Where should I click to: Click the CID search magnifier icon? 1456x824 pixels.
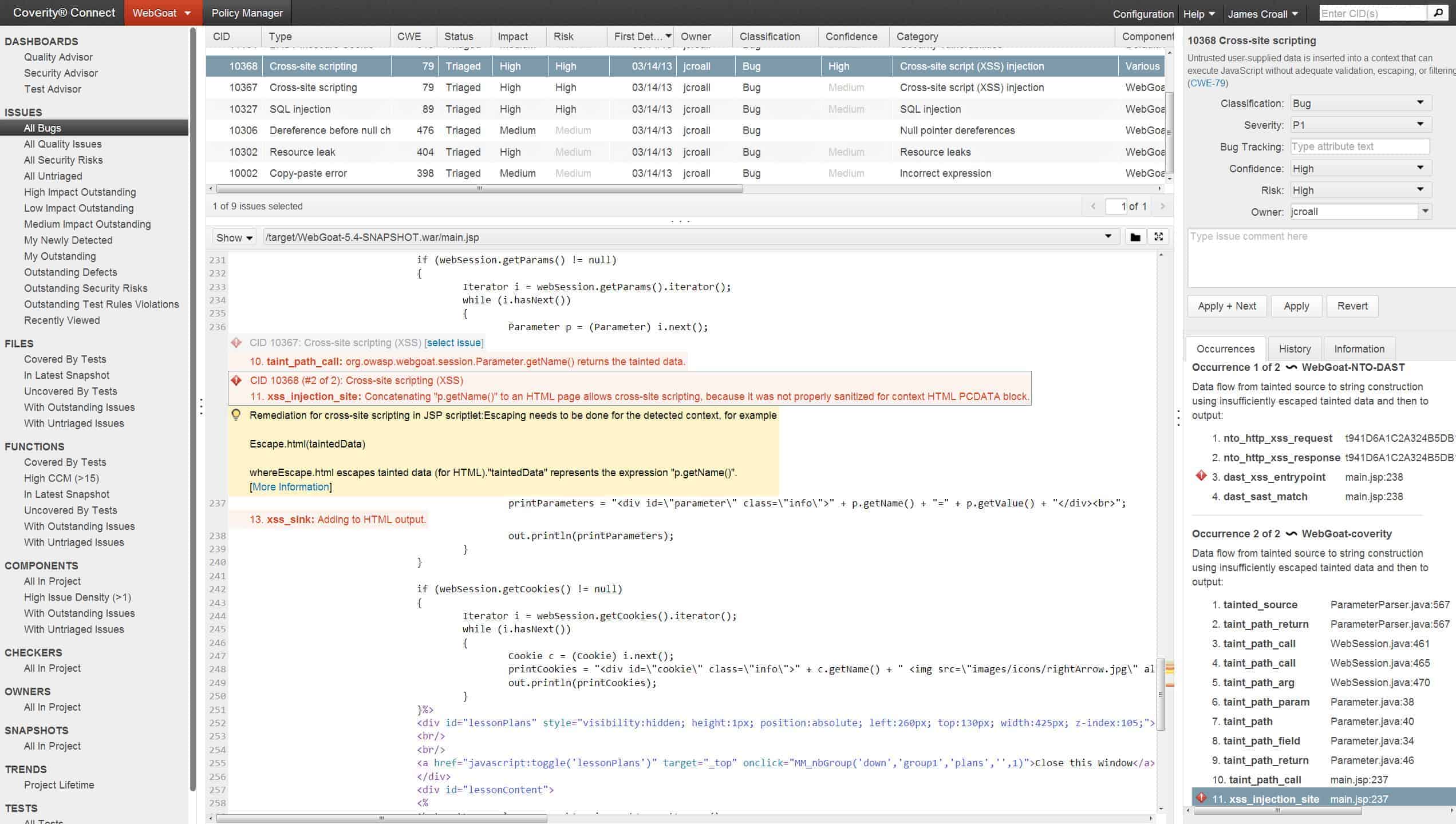(1437, 13)
